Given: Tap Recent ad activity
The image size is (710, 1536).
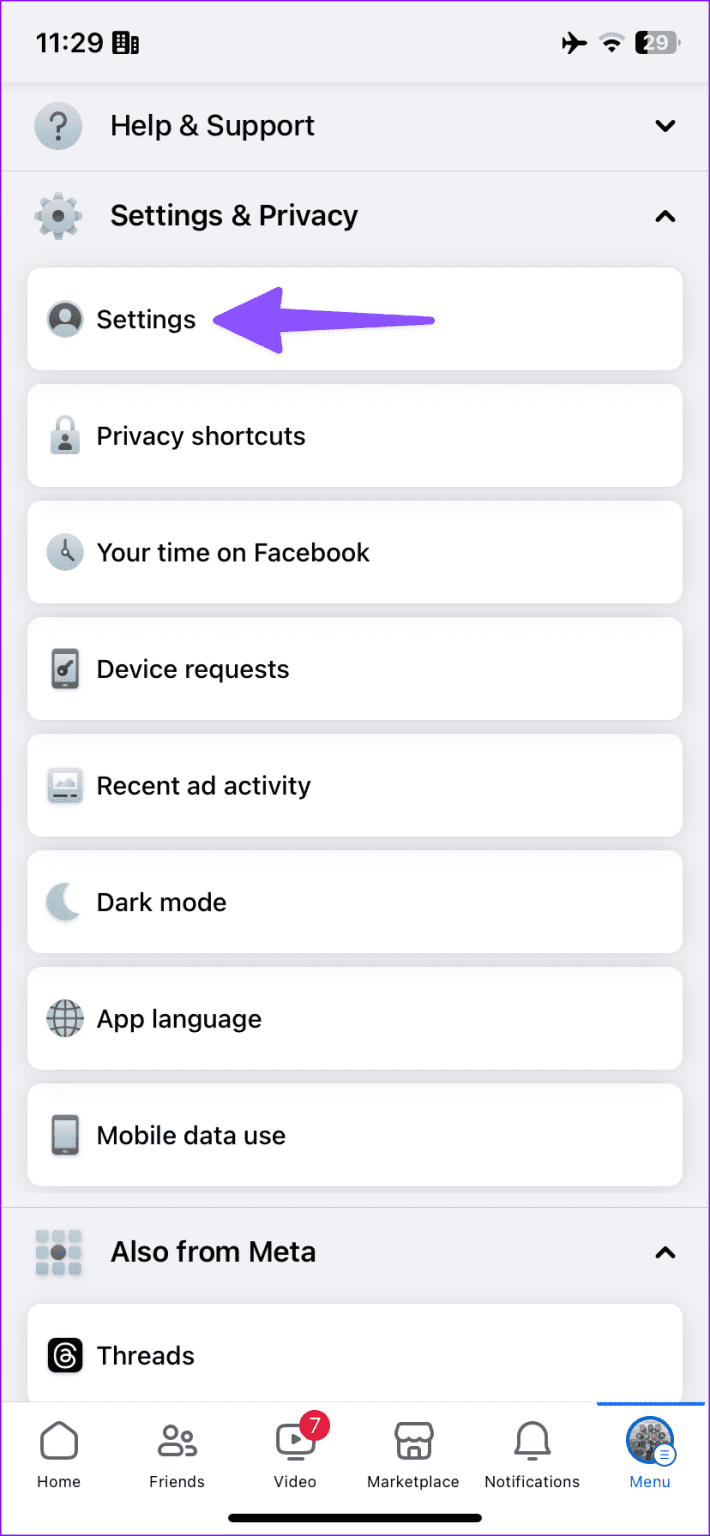Looking at the screenshot, I should (354, 785).
